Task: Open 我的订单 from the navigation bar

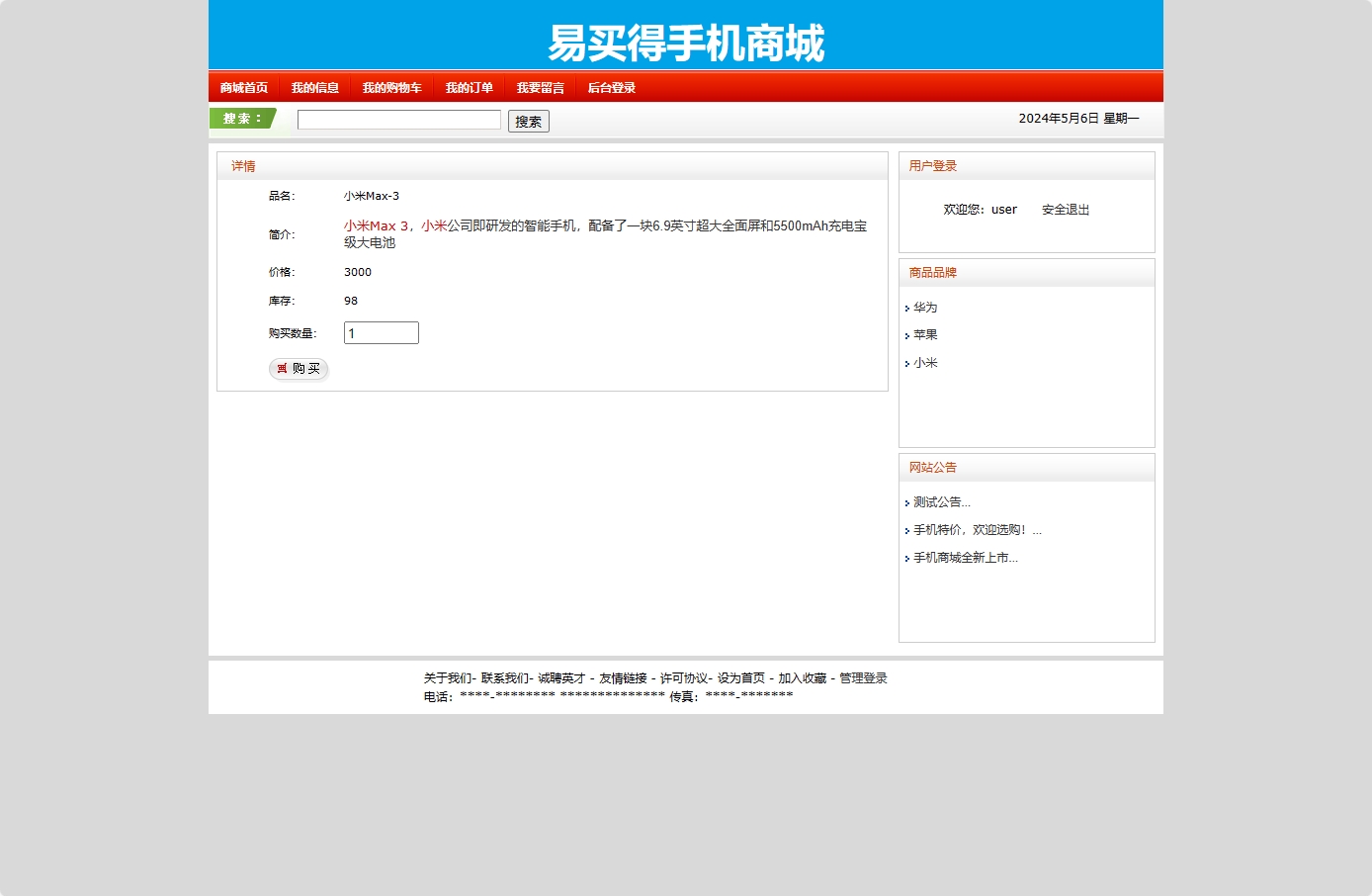Action: (470, 87)
